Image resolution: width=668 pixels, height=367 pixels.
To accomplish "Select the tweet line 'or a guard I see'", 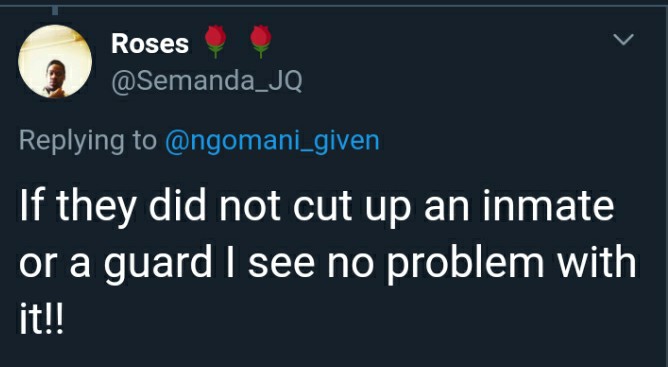I will click(328, 263).
